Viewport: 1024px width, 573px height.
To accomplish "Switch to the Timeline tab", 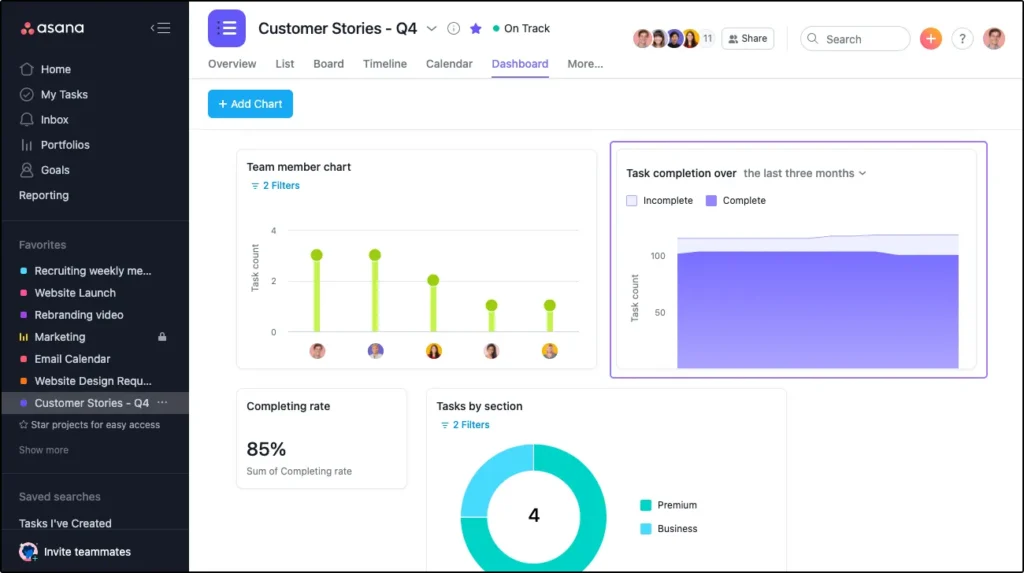I will coord(385,64).
